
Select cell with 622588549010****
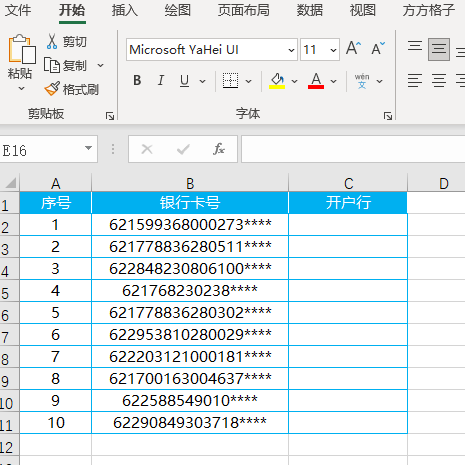pos(190,400)
